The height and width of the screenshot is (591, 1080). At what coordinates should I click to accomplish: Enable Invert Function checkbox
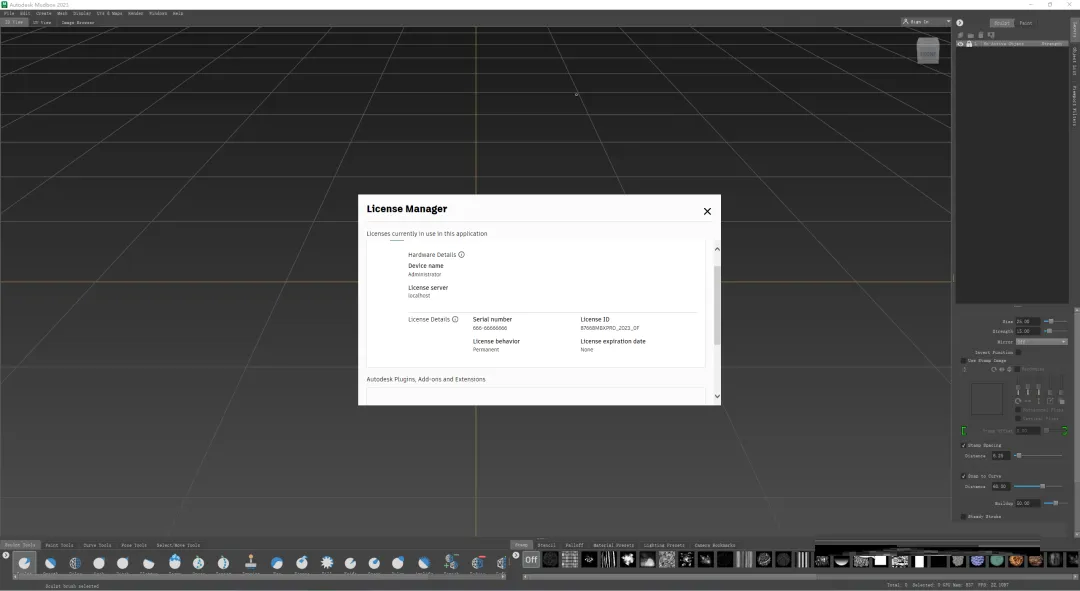[1019, 352]
